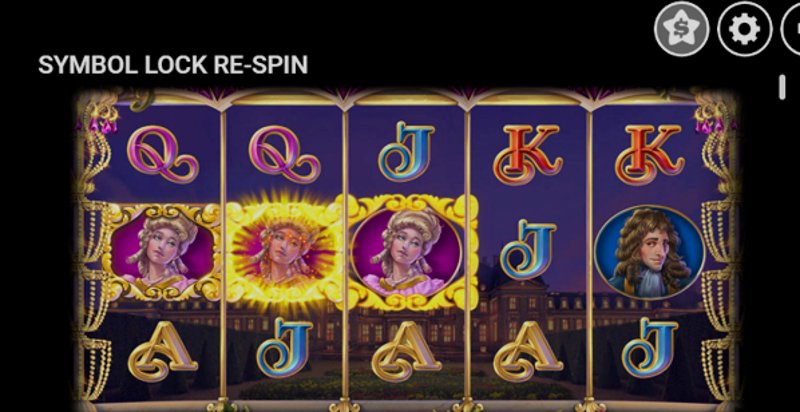Click the vertical scrollbar handle at right edge
This screenshot has height=412, width=800.
(782, 87)
